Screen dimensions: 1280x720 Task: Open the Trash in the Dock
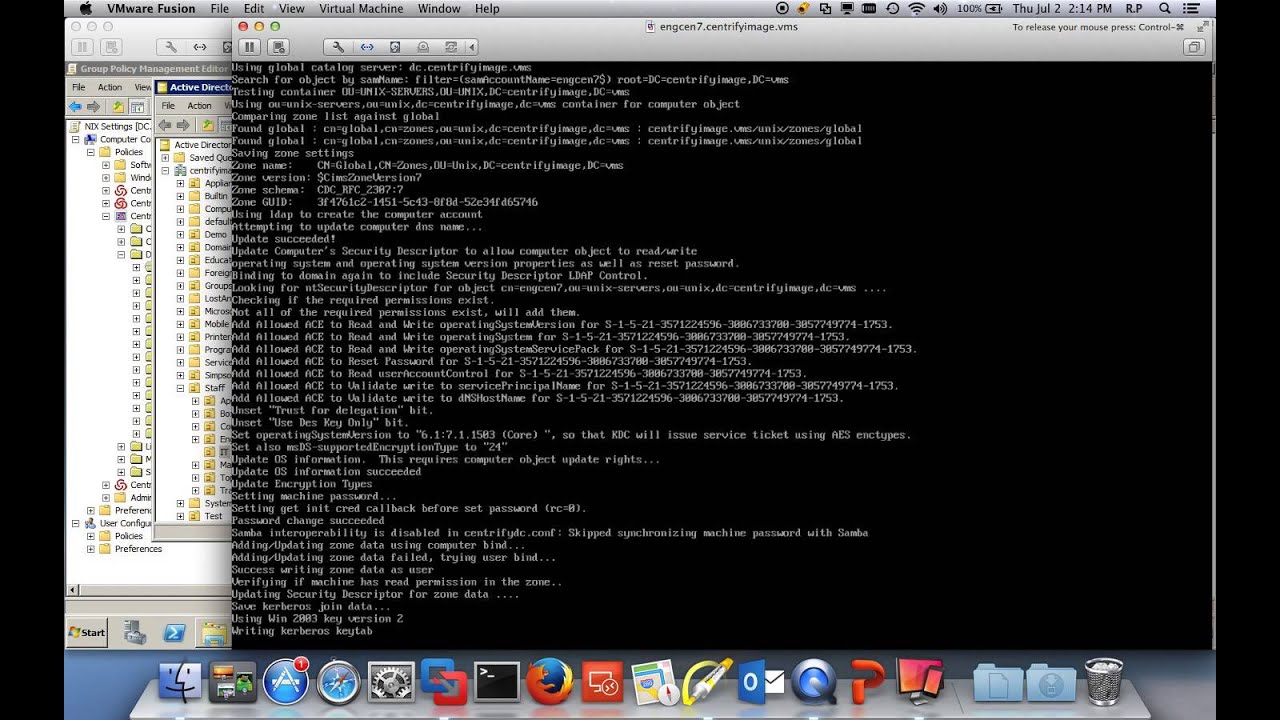pyautogui.click(x=1103, y=682)
